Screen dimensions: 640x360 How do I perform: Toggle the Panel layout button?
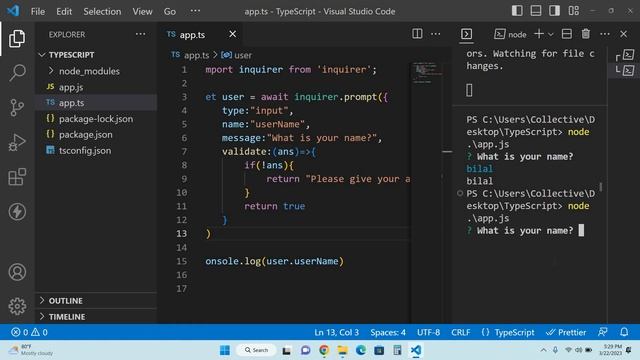(x=536, y=11)
